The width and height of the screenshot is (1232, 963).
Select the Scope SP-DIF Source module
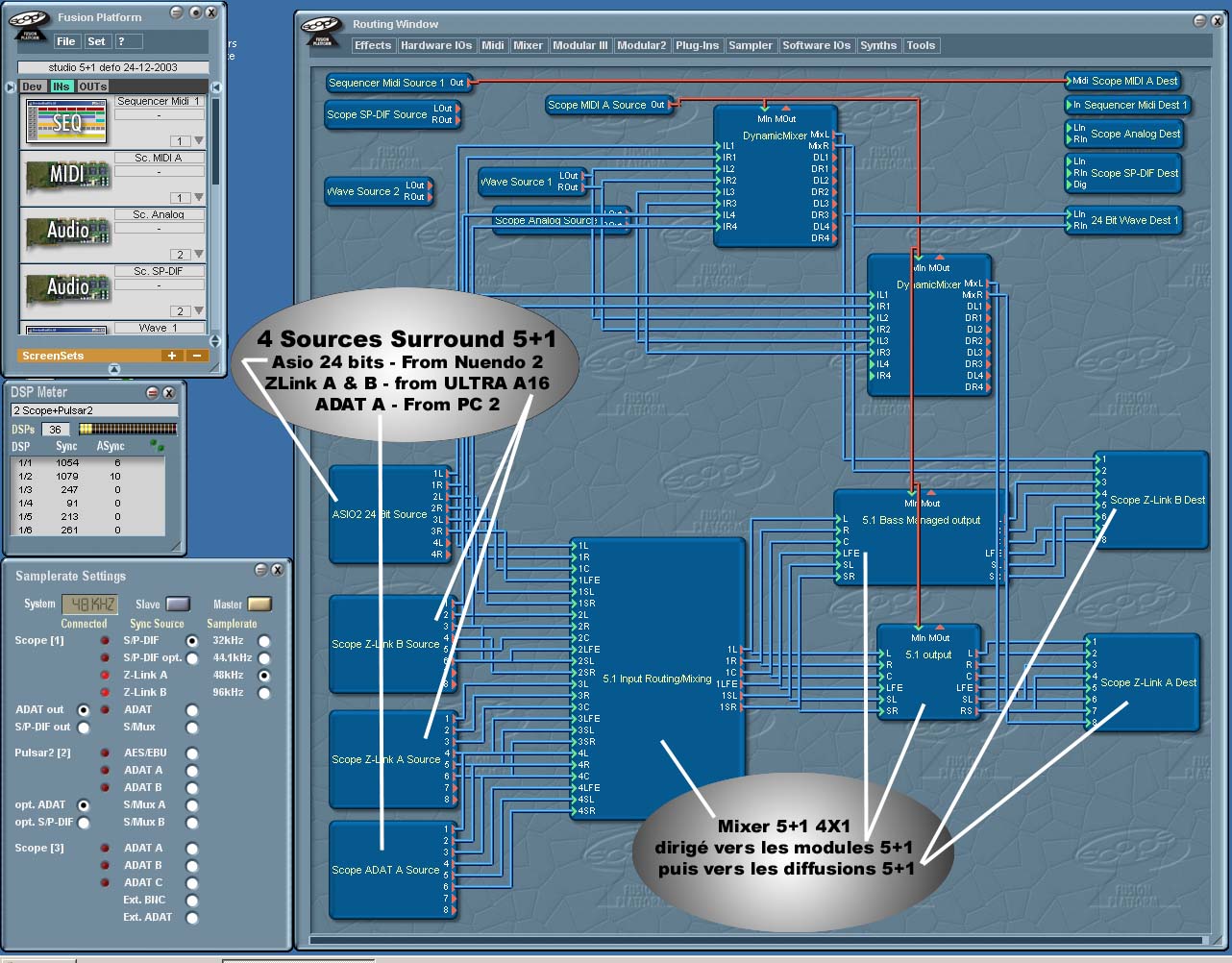pyautogui.click(x=391, y=114)
